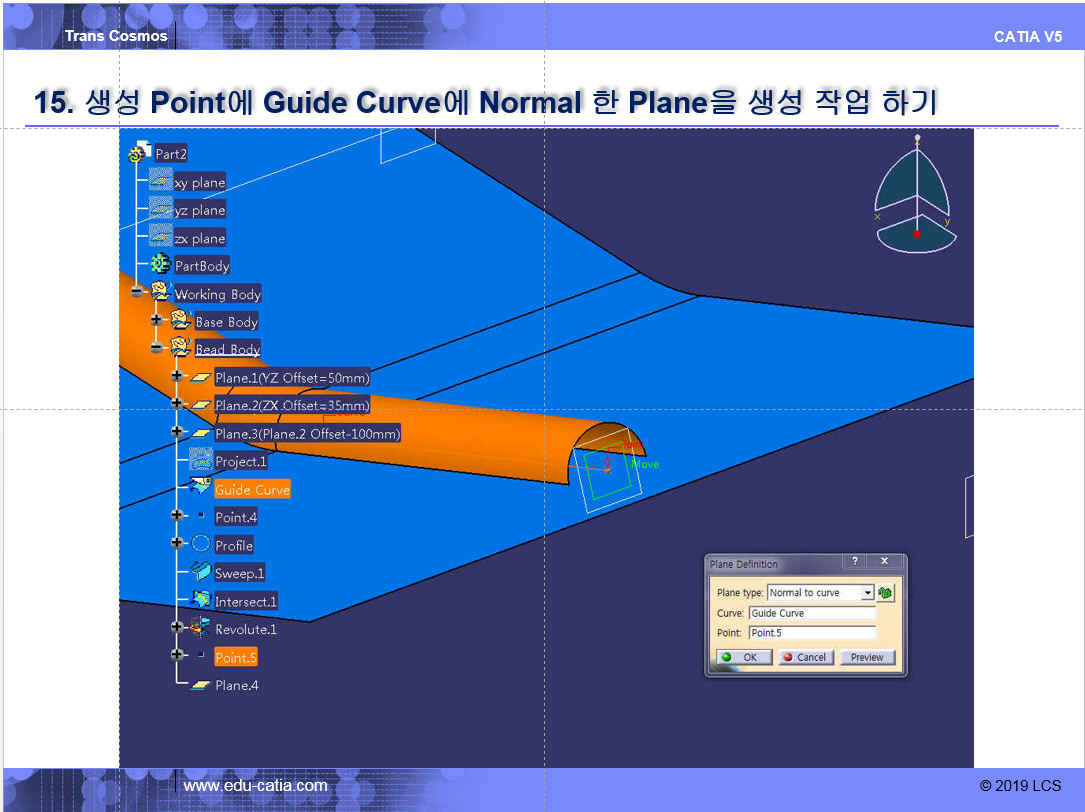Click the Profile circle sketch icon
Screen dimensions: 1085x812
200,544
